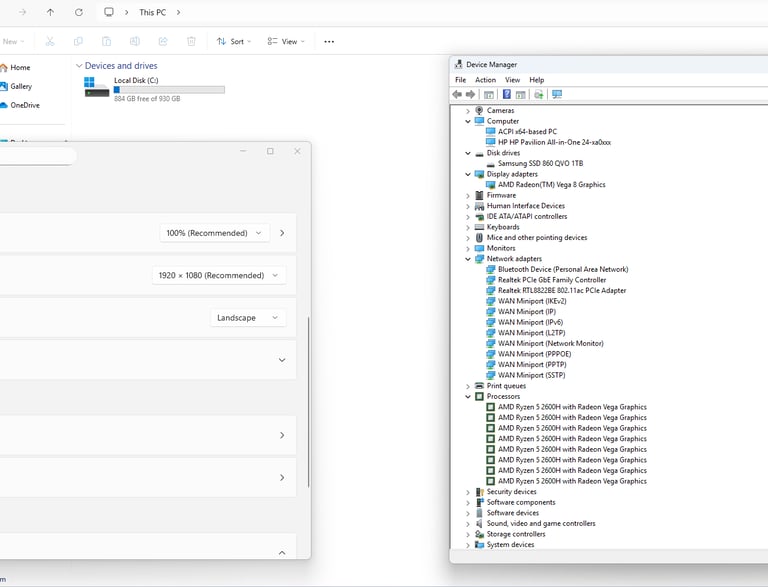Collapse the Processors node

(x=468, y=397)
